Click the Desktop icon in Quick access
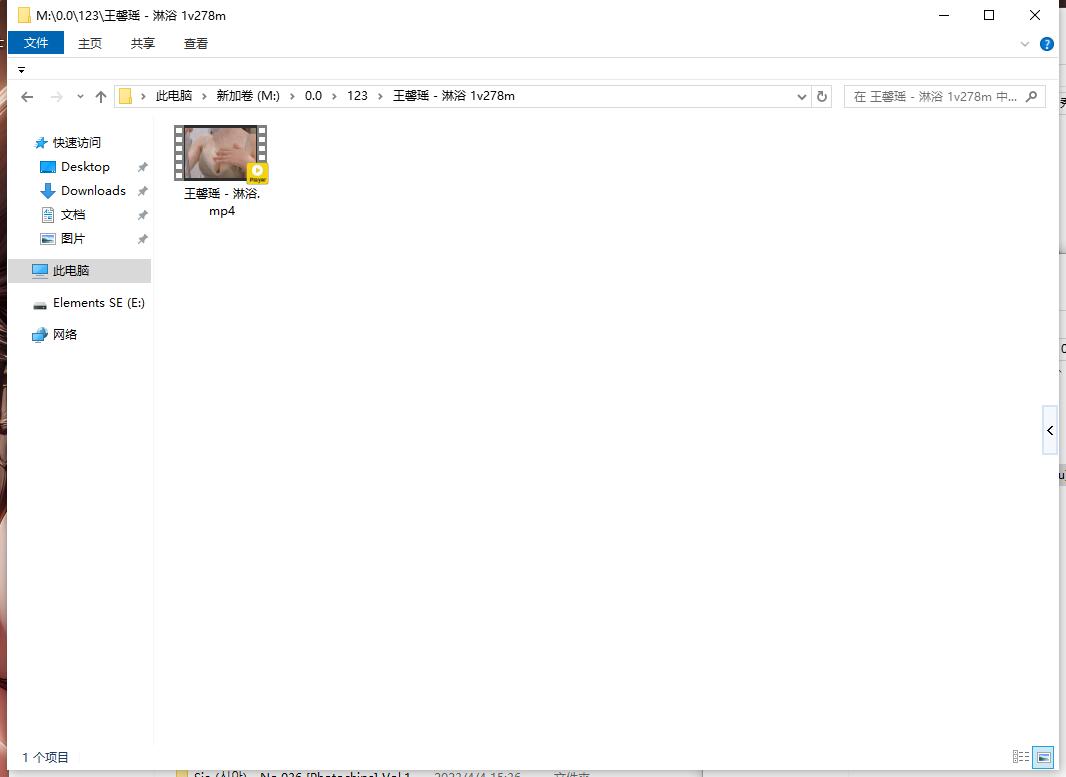This screenshot has width=1066, height=777. 48,167
